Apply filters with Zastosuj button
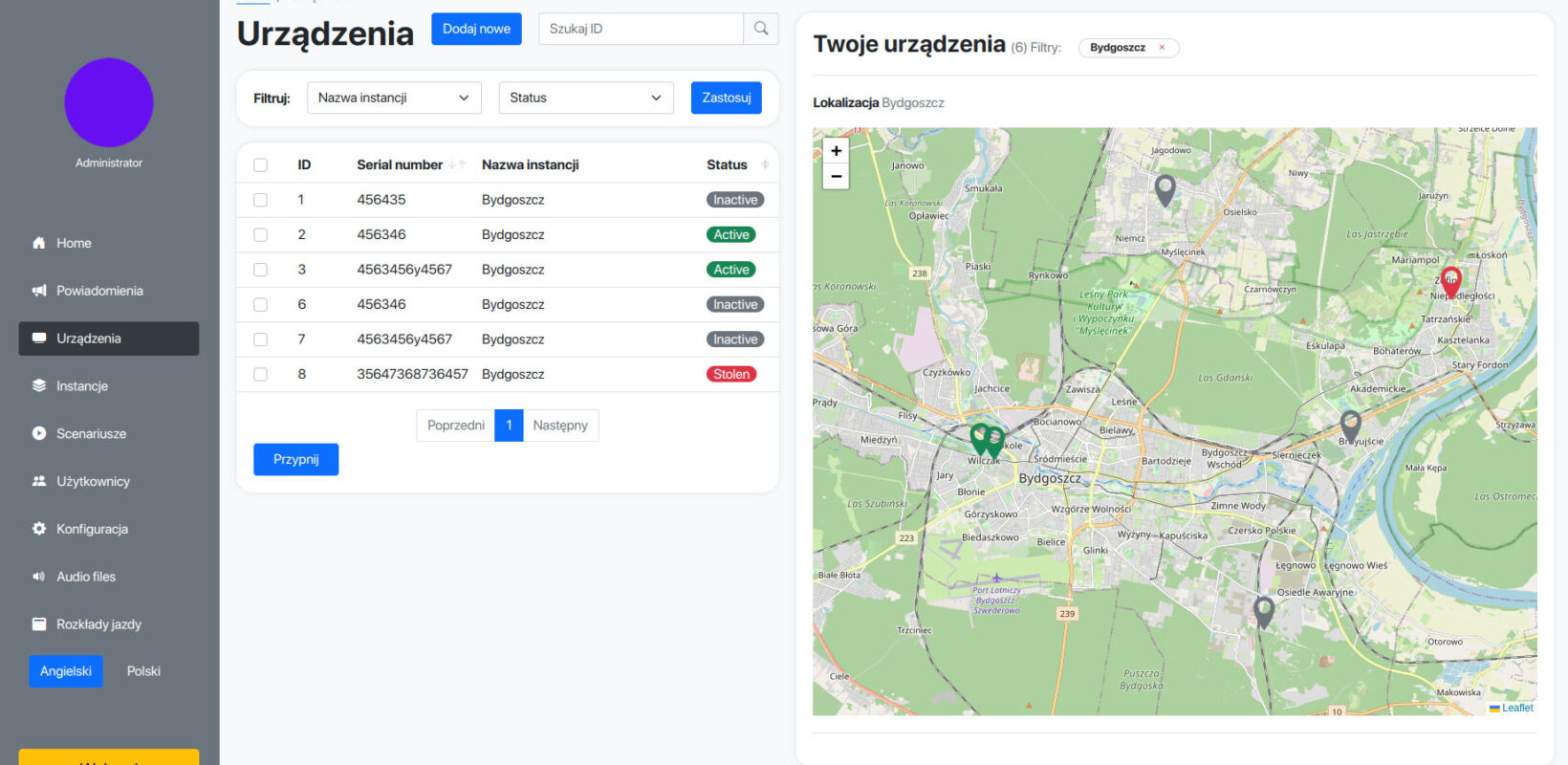Screen dimensions: 1568x765 [x=727, y=98]
